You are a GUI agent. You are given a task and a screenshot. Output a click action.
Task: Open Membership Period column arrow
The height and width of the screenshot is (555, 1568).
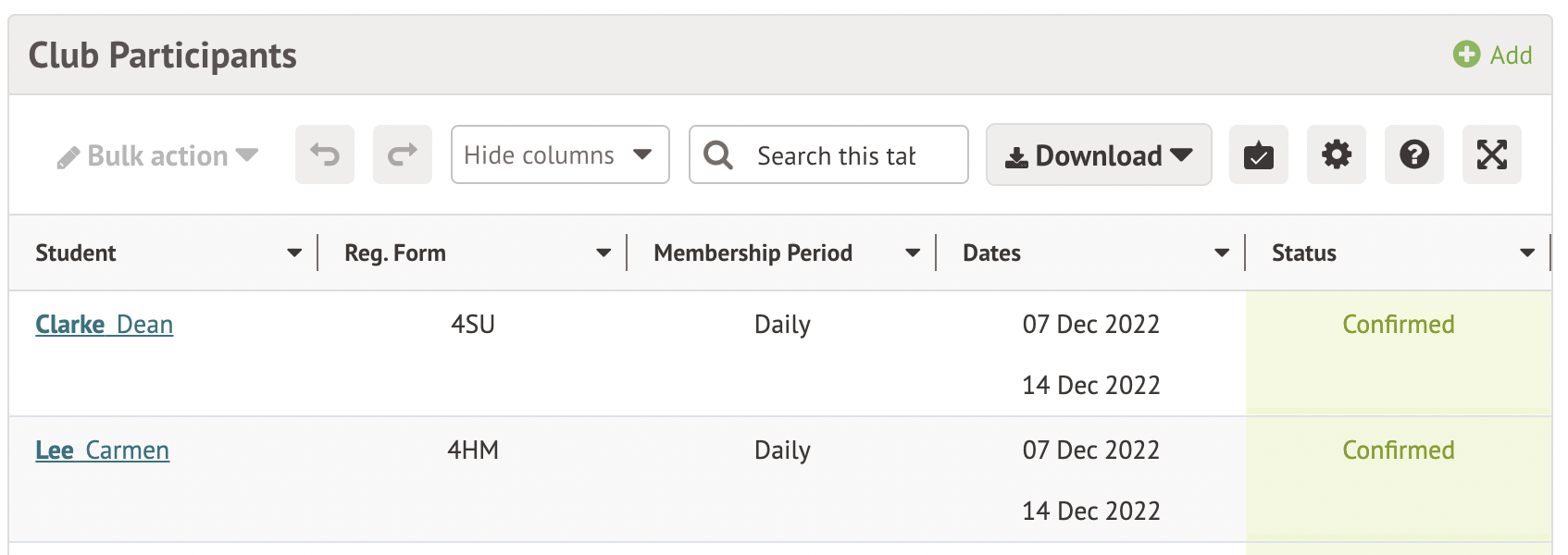[913, 253]
